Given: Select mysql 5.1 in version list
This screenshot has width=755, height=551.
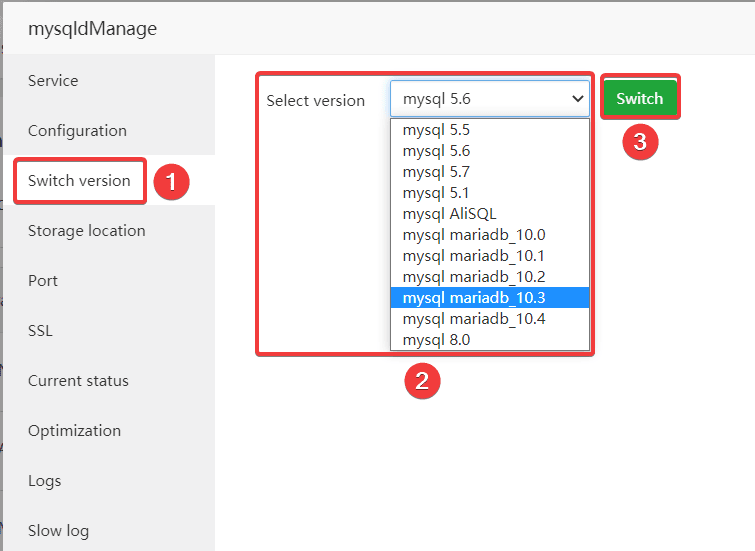Looking at the screenshot, I should (x=436, y=193).
